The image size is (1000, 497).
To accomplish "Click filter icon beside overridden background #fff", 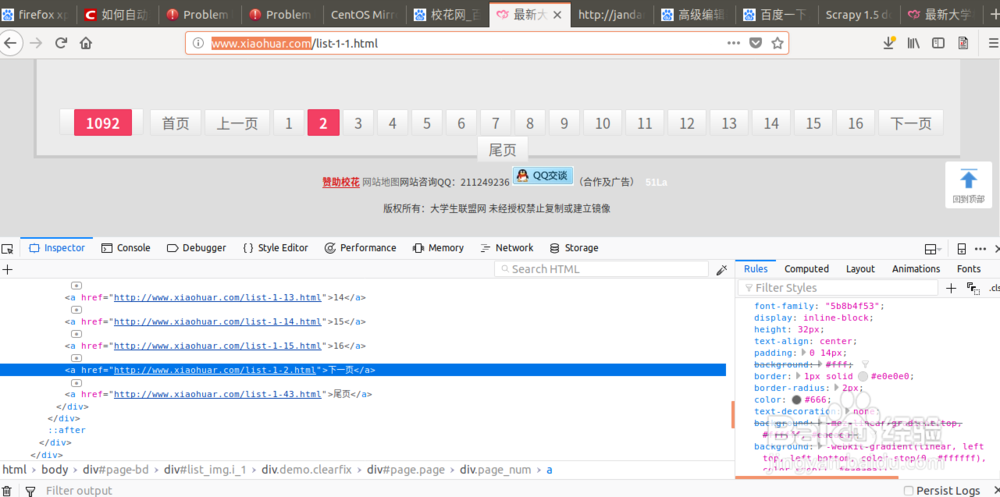I will click(864, 364).
